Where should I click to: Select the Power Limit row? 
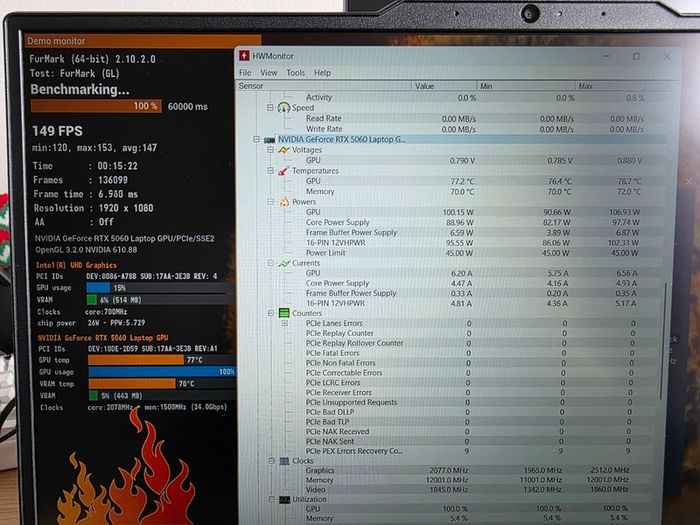point(472,253)
